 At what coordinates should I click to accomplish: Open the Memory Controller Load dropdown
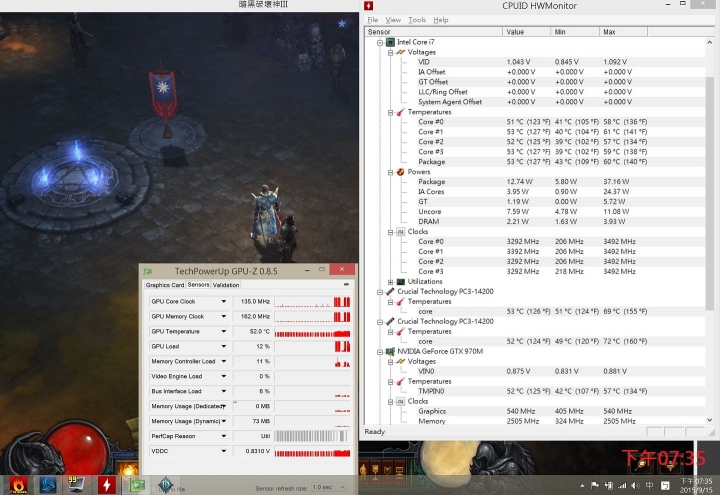224,361
